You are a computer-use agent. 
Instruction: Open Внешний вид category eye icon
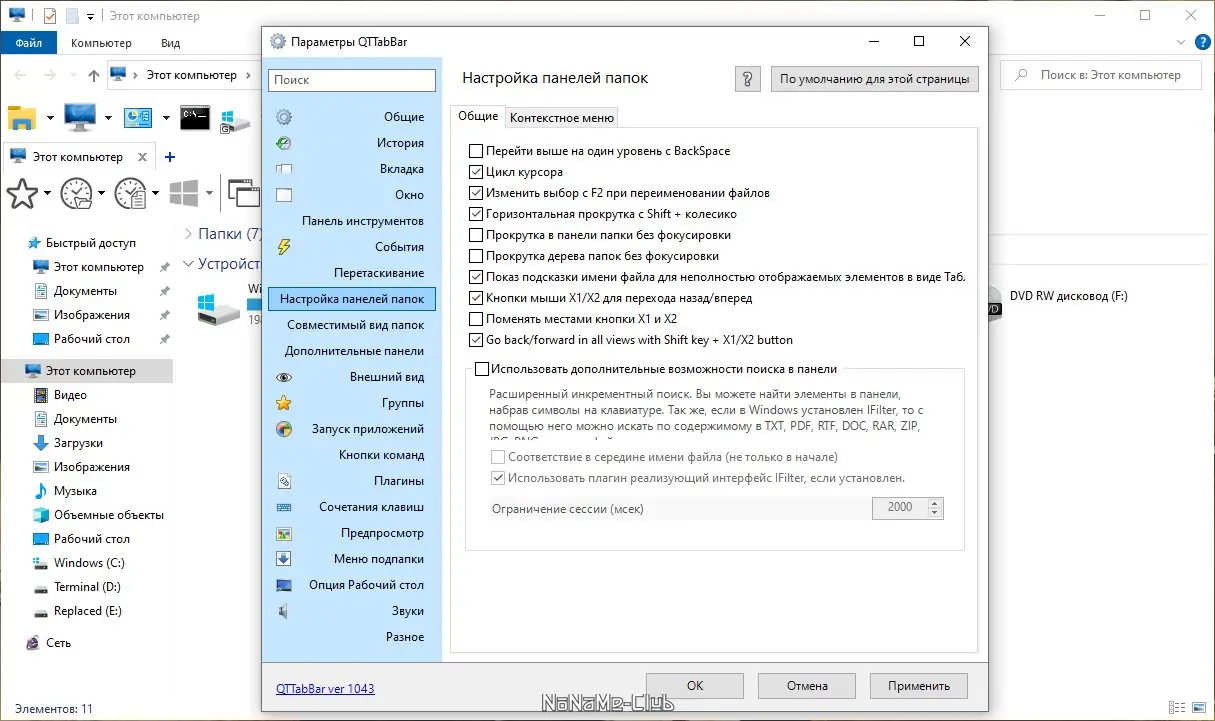coord(284,377)
